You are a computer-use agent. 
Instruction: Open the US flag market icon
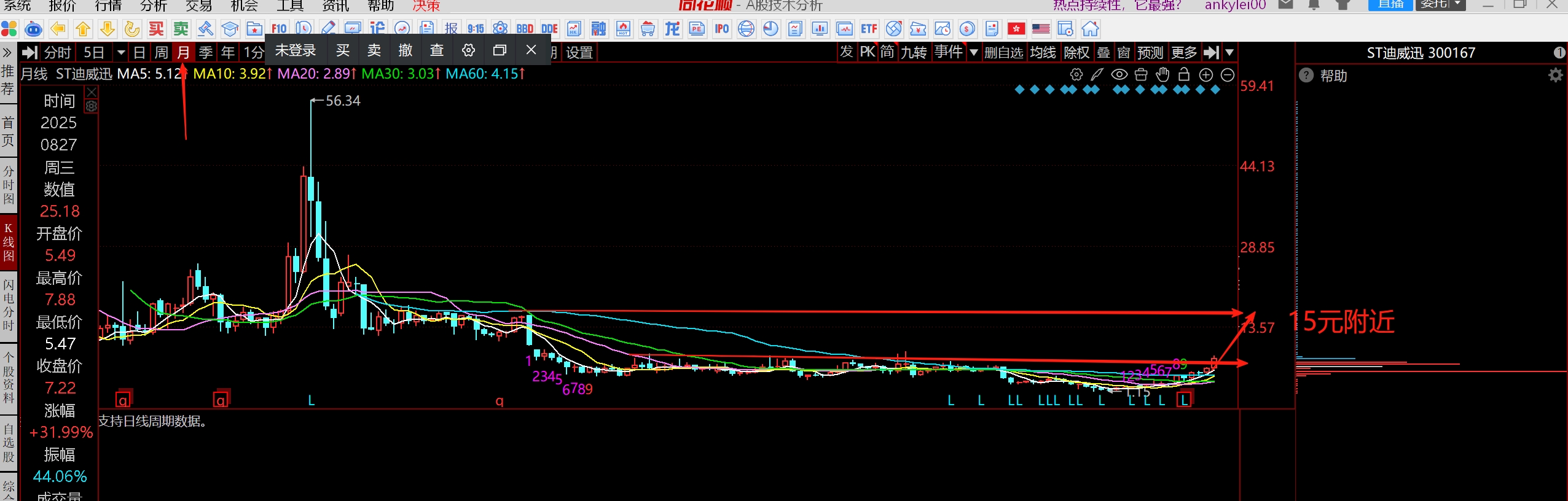(1041, 29)
